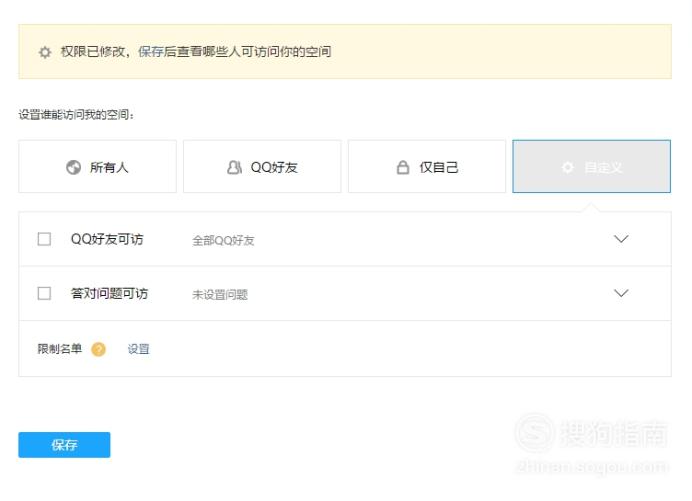Image resolution: width=692 pixels, height=501 pixels.
Task: Enable the QQ好友可访 checkbox
Action: pyautogui.click(x=44, y=239)
